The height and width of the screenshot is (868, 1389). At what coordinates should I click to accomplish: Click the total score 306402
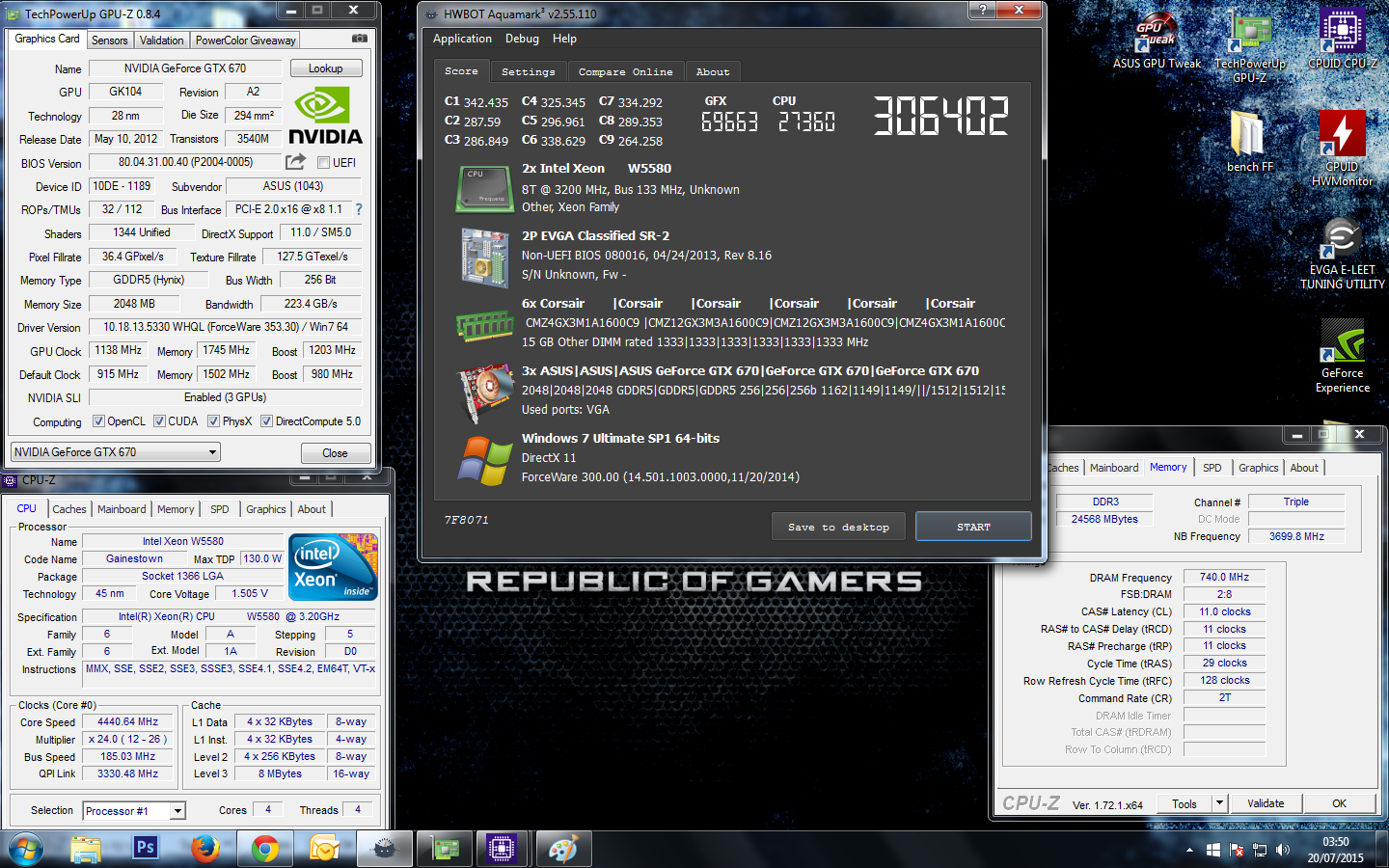click(x=940, y=116)
